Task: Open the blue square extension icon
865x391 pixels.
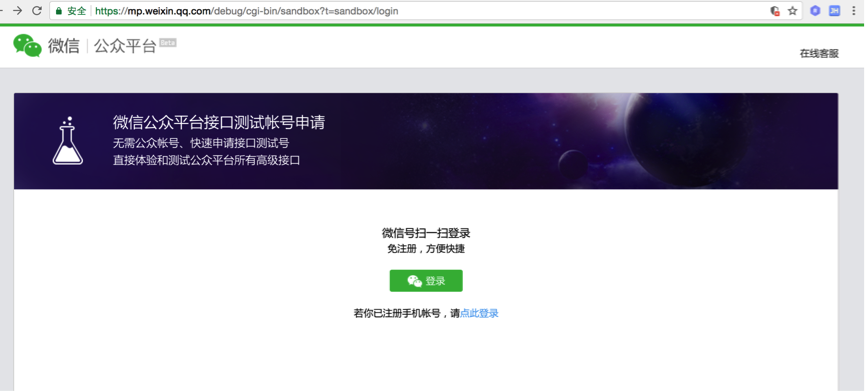Action: pyautogui.click(x=834, y=10)
